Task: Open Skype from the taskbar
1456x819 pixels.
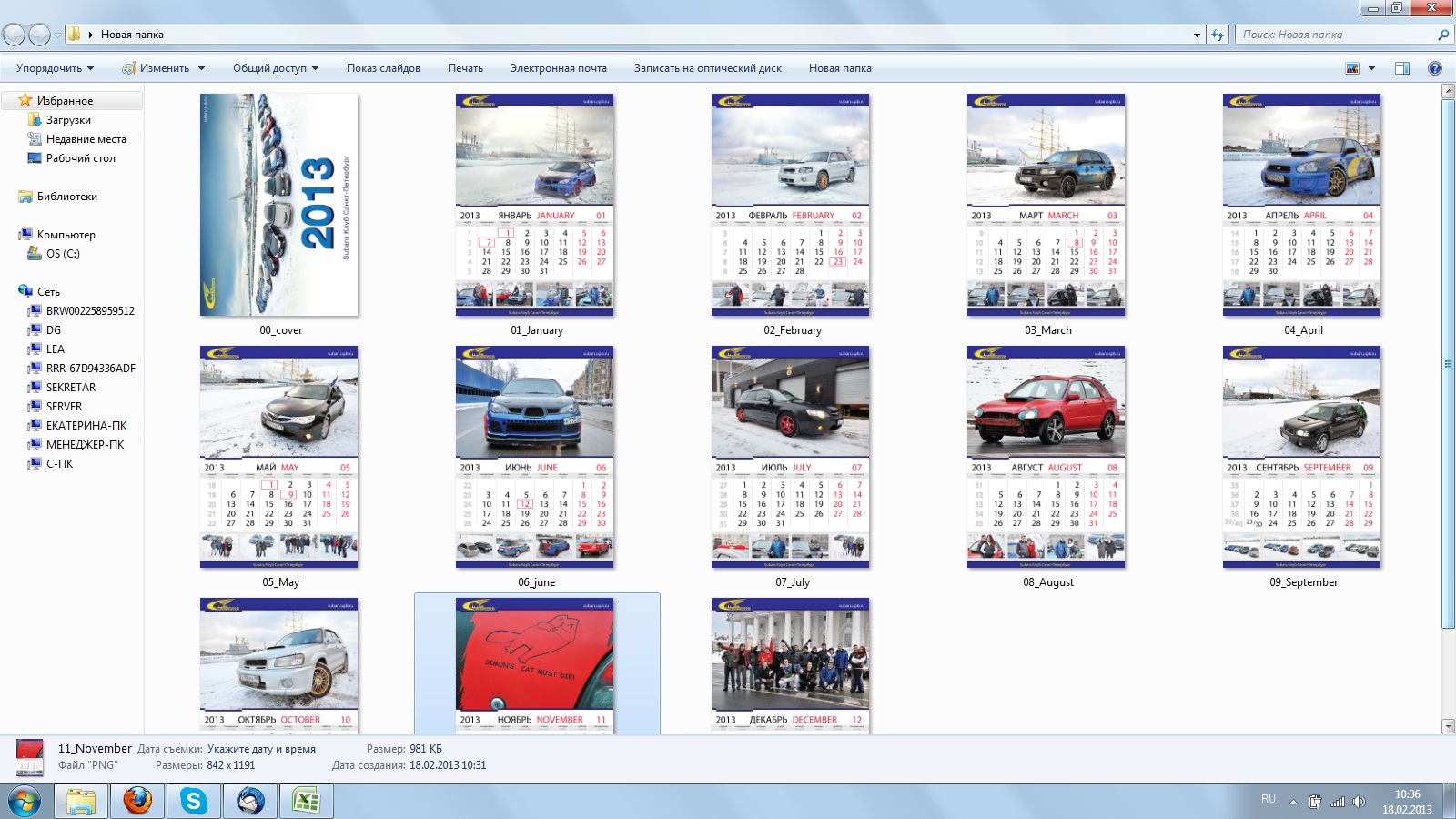Action: pyautogui.click(x=193, y=801)
